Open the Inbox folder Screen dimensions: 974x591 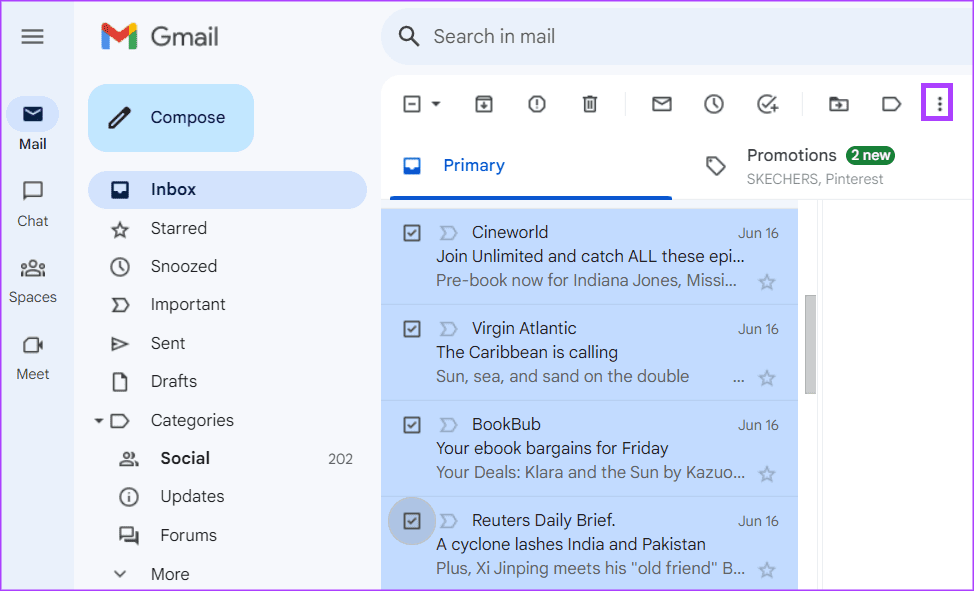tap(227, 190)
